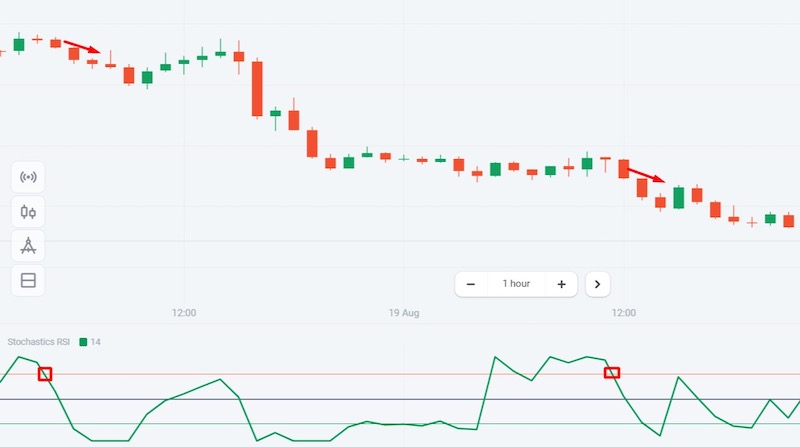The image size is (800, 447).
Task: Click the live broadcast signal icon
Action: (28, 178)
